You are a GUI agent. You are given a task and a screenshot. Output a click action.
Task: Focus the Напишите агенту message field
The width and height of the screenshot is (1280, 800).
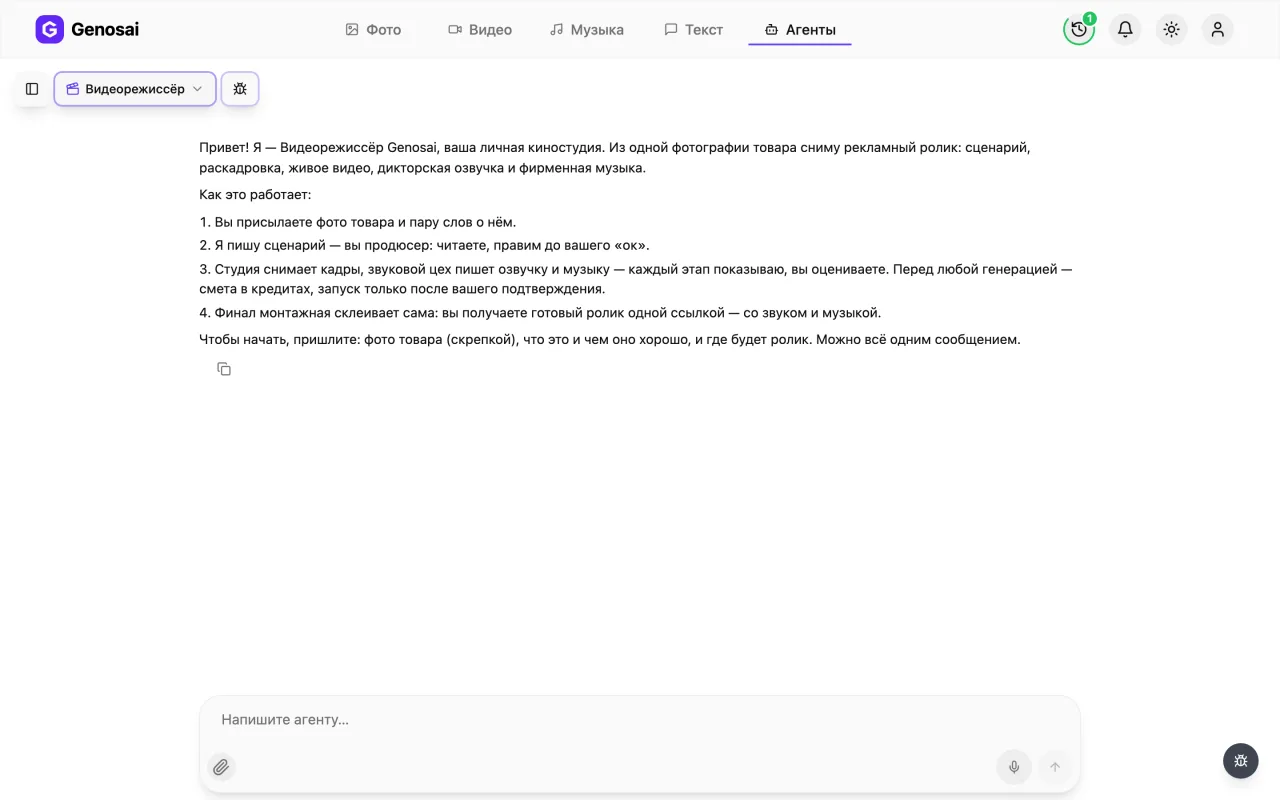[640, 720]
